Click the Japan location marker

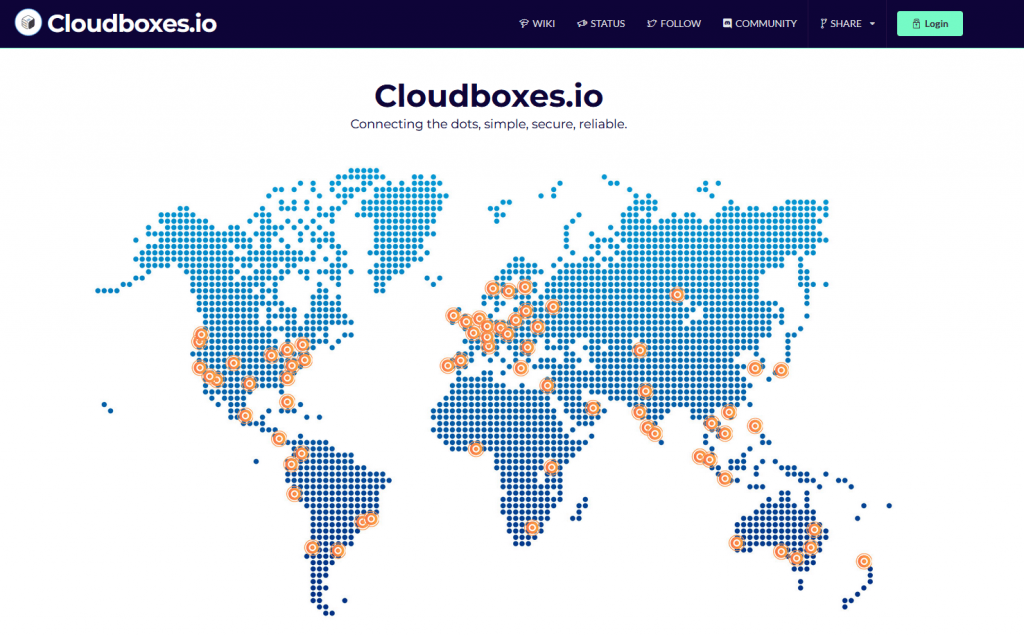[x=780, y=370]
